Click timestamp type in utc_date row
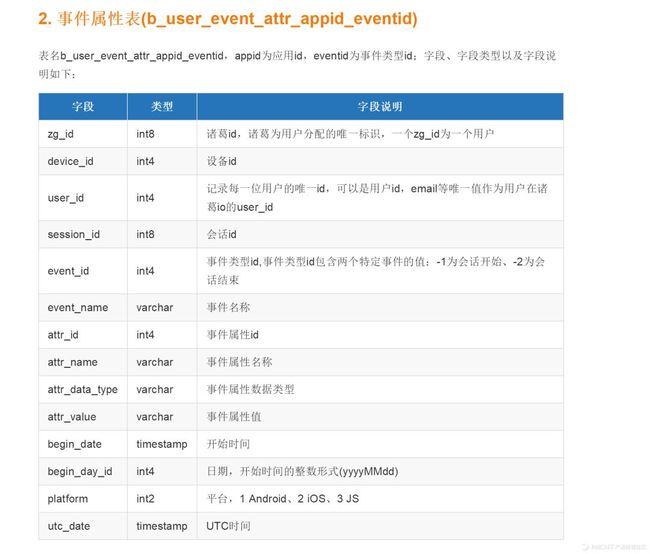This screenshot has height=554, width=650. pos(162,526)
